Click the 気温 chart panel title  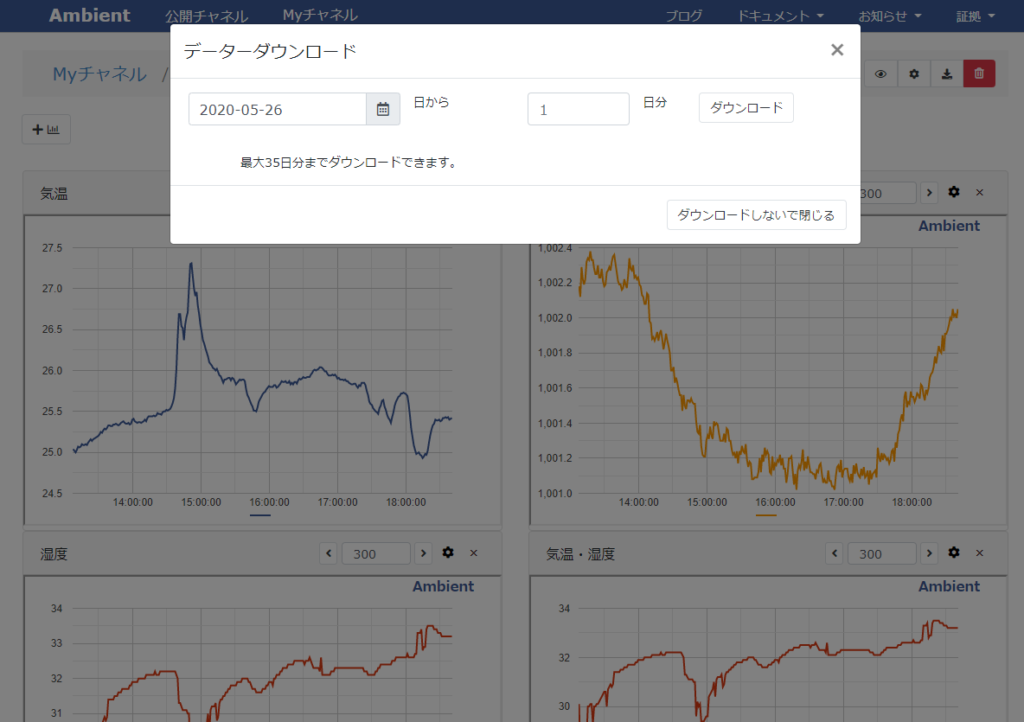coord(54,193)
